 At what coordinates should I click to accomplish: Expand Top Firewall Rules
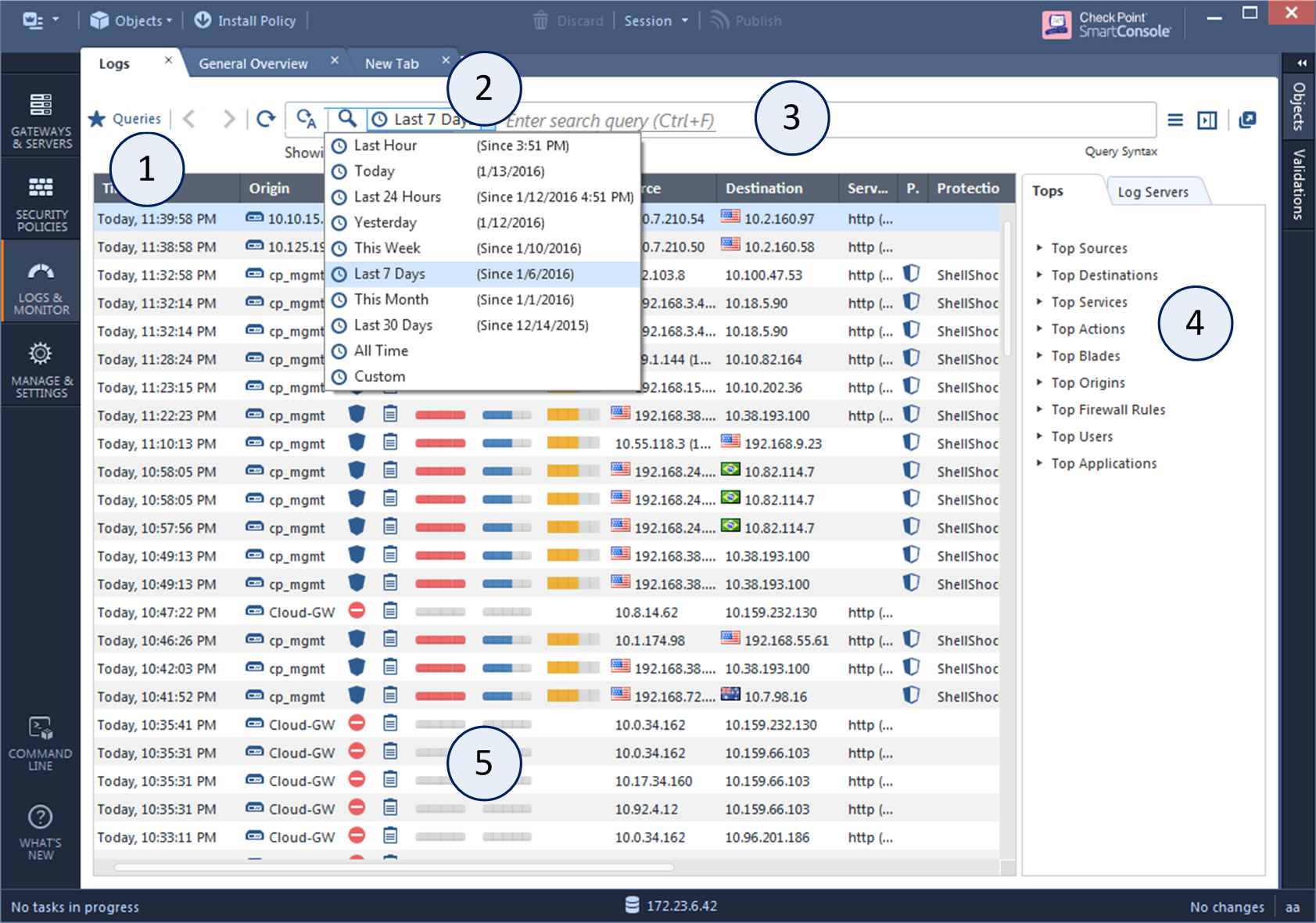tap(1107, 409)
